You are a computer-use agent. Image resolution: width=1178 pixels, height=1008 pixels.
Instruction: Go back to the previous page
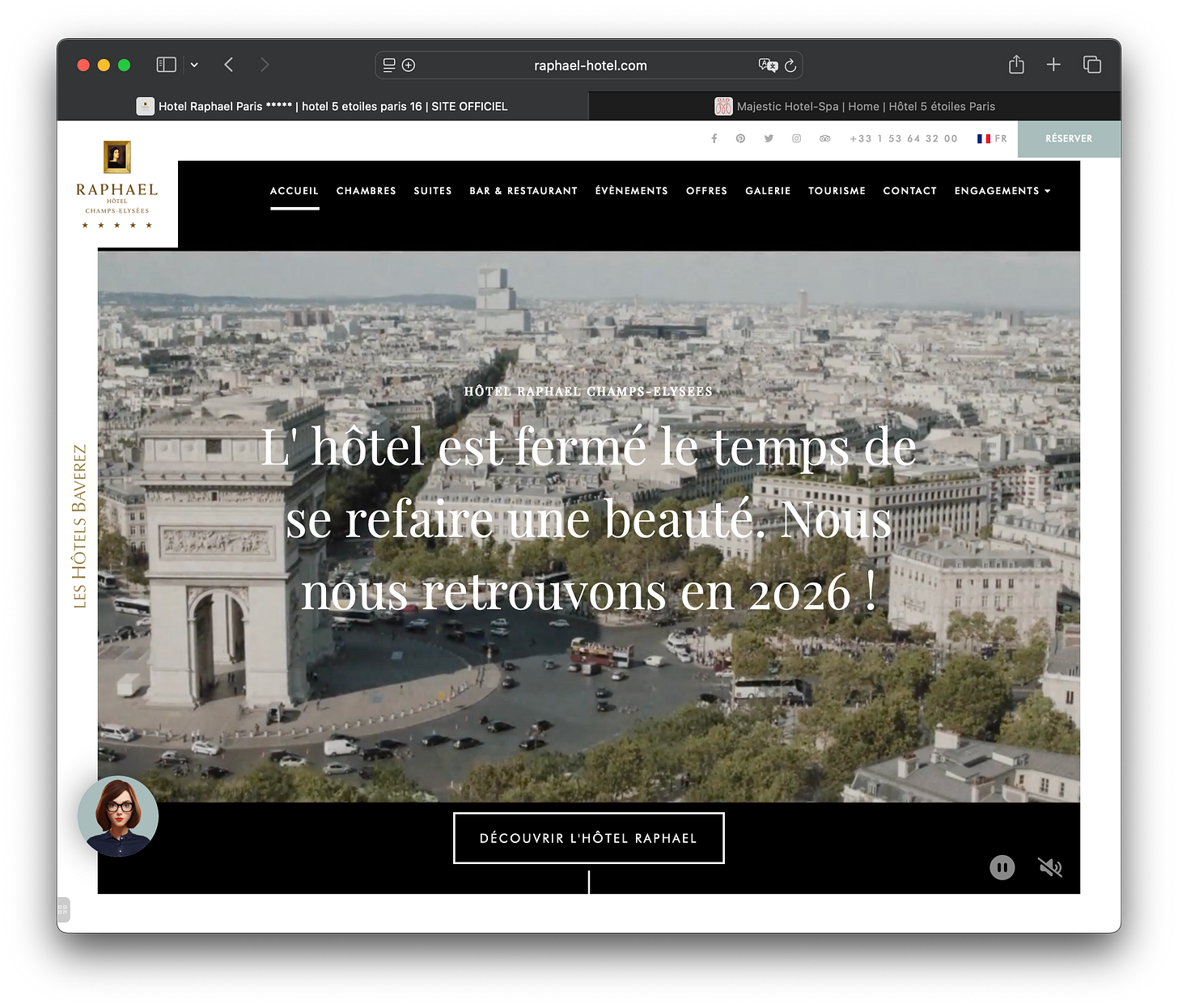[x=229, y=65]
